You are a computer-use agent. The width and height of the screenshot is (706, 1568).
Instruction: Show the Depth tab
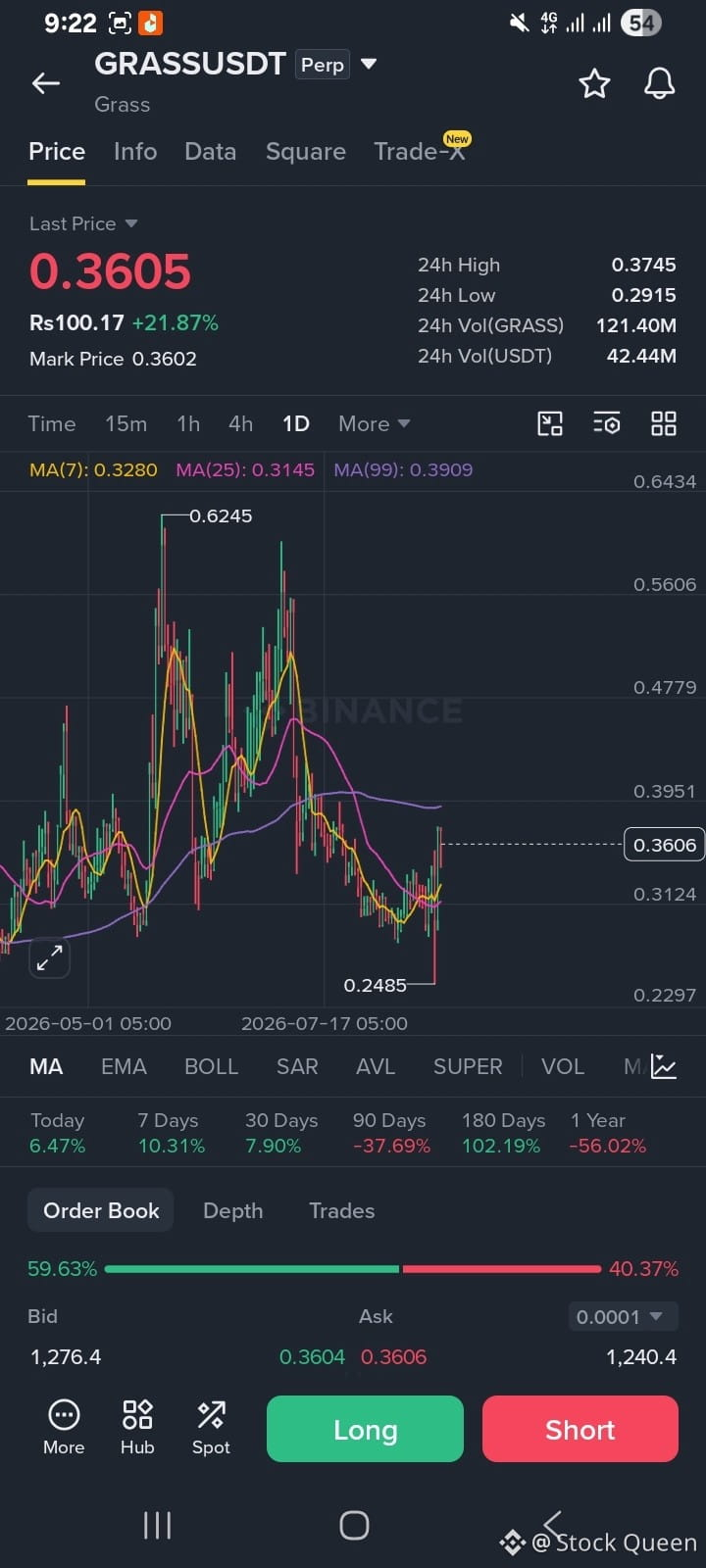tap(232, 1210)
